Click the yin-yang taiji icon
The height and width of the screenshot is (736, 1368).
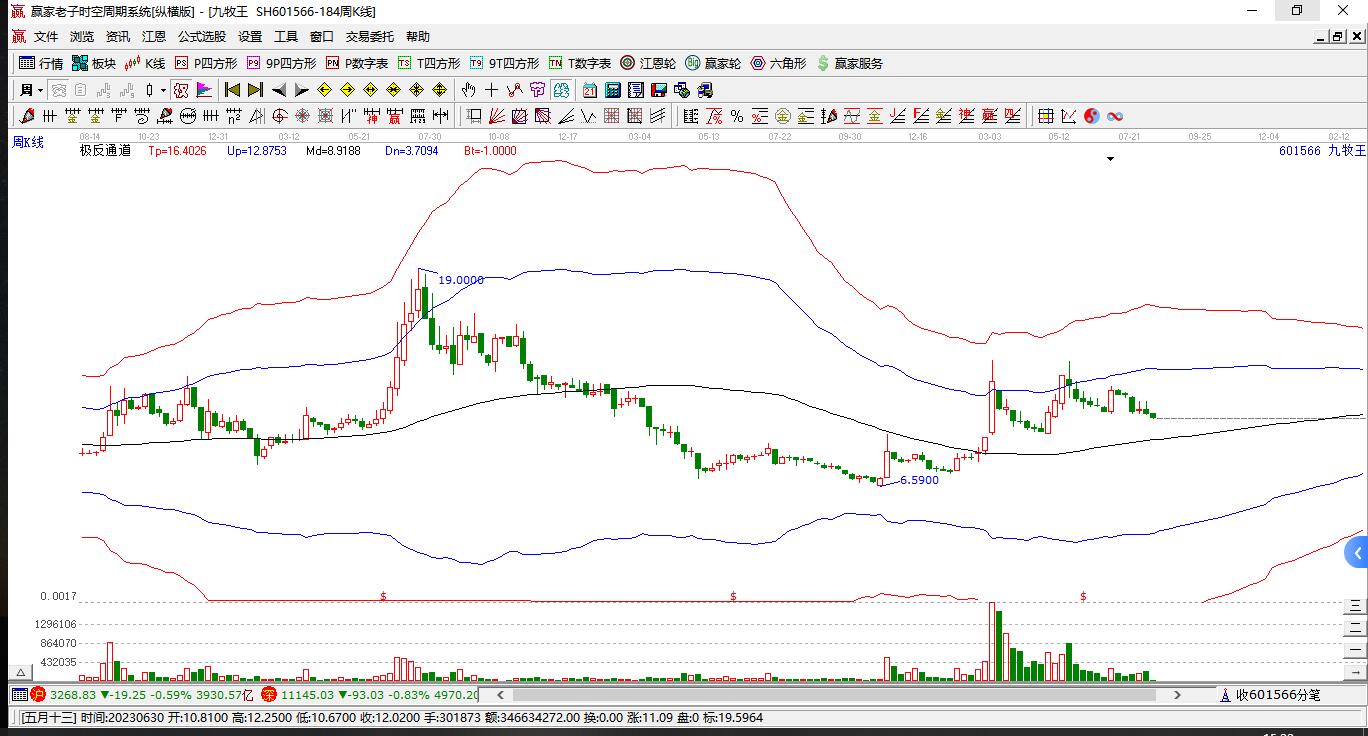point(1091,116)
